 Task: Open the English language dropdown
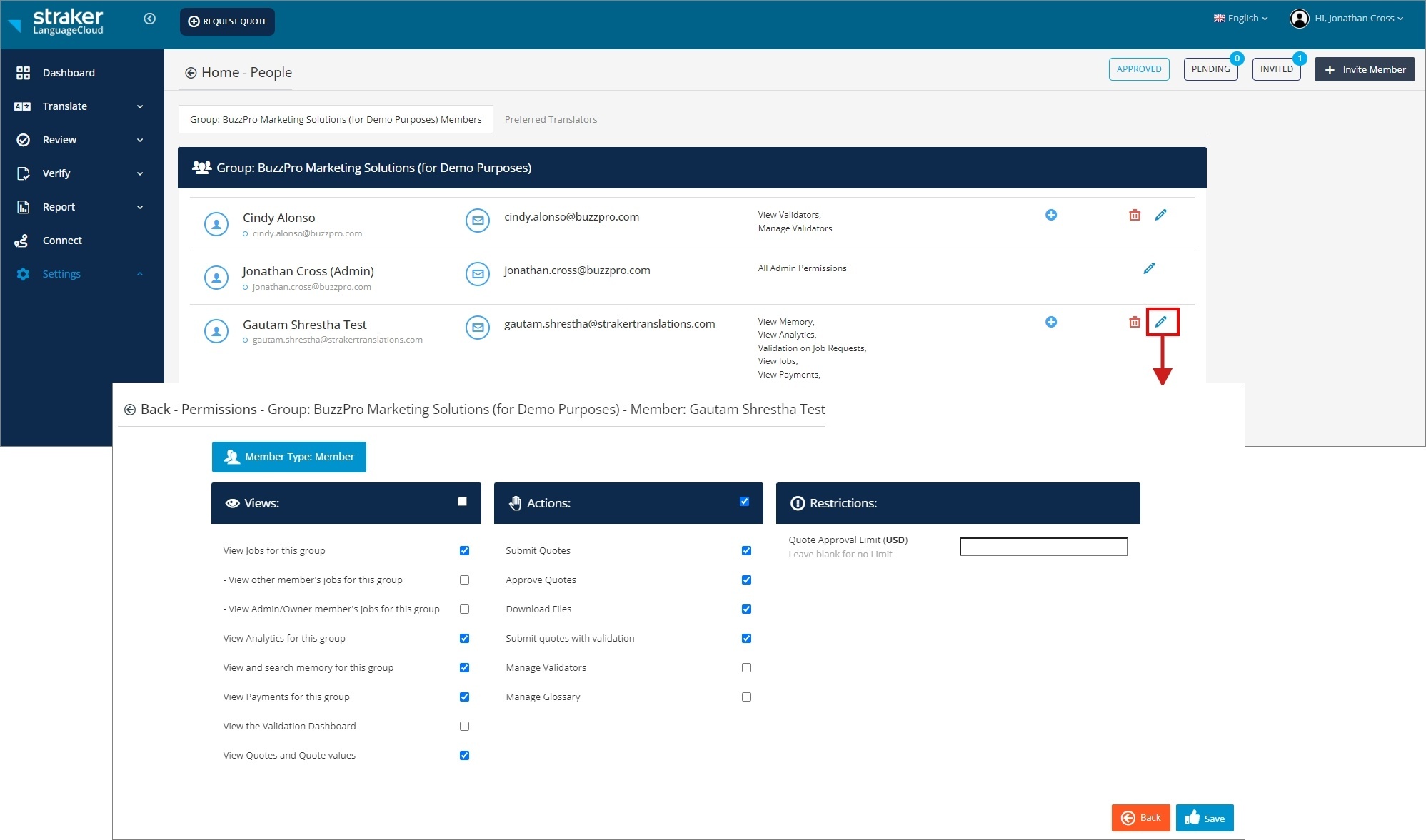pyautogui.click(x=1240, y=19)
